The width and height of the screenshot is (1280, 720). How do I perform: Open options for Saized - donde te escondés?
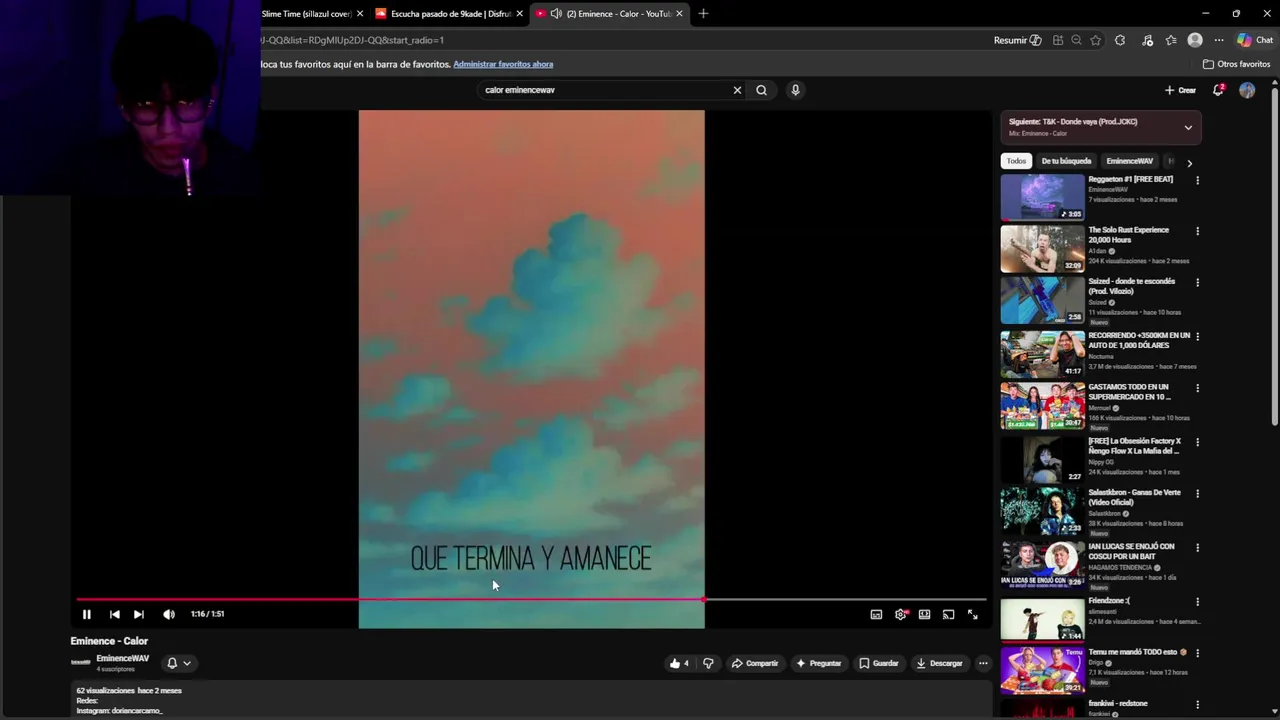[1197, 283]
